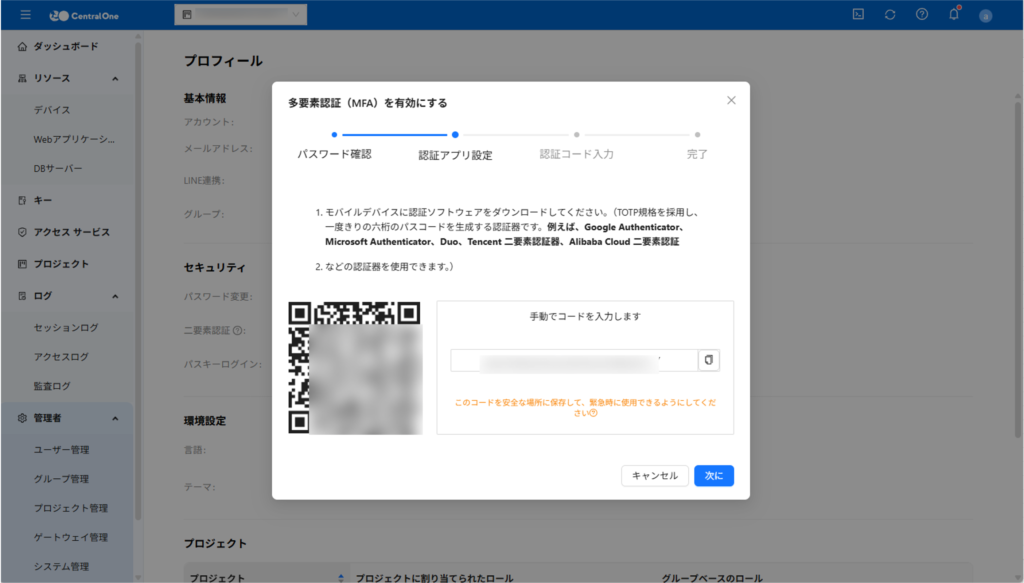Copy the manual MFA secret code
This screenshot has width=1024, height=583.
(708, 360)
